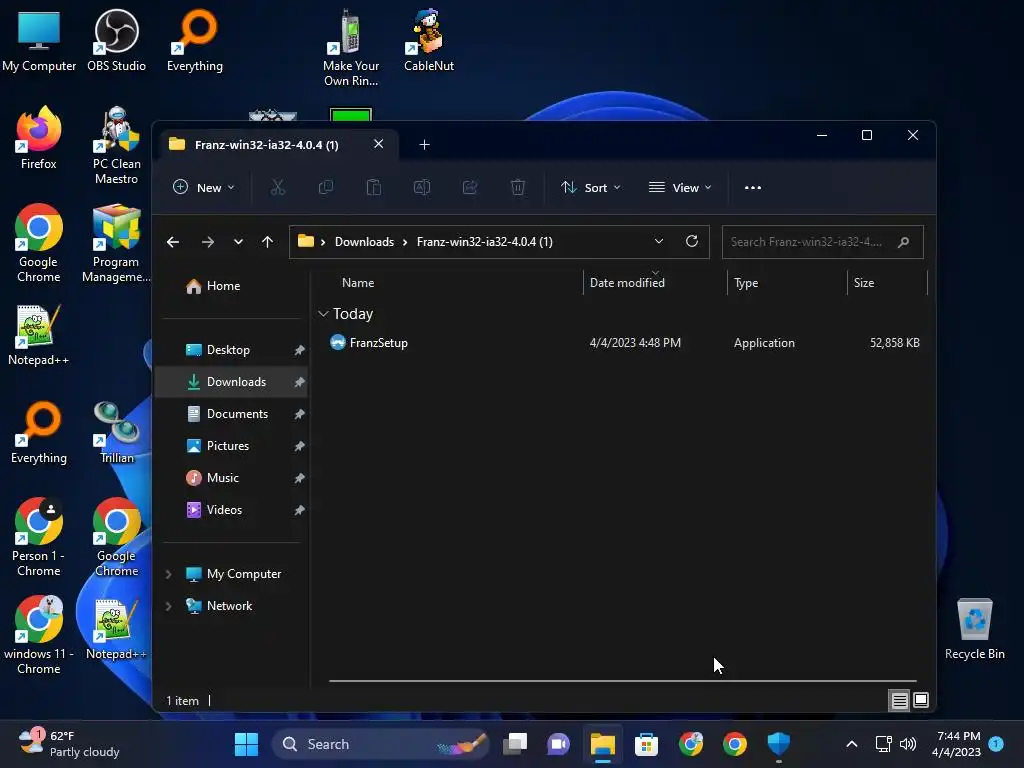This screenshot has height=768, width=1024.
Task: Unpin Music using its pin icon
Action: [299, 478]
